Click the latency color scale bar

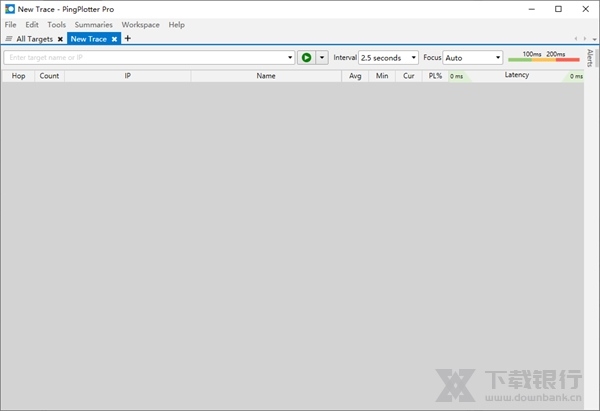[x=543, y=59]
